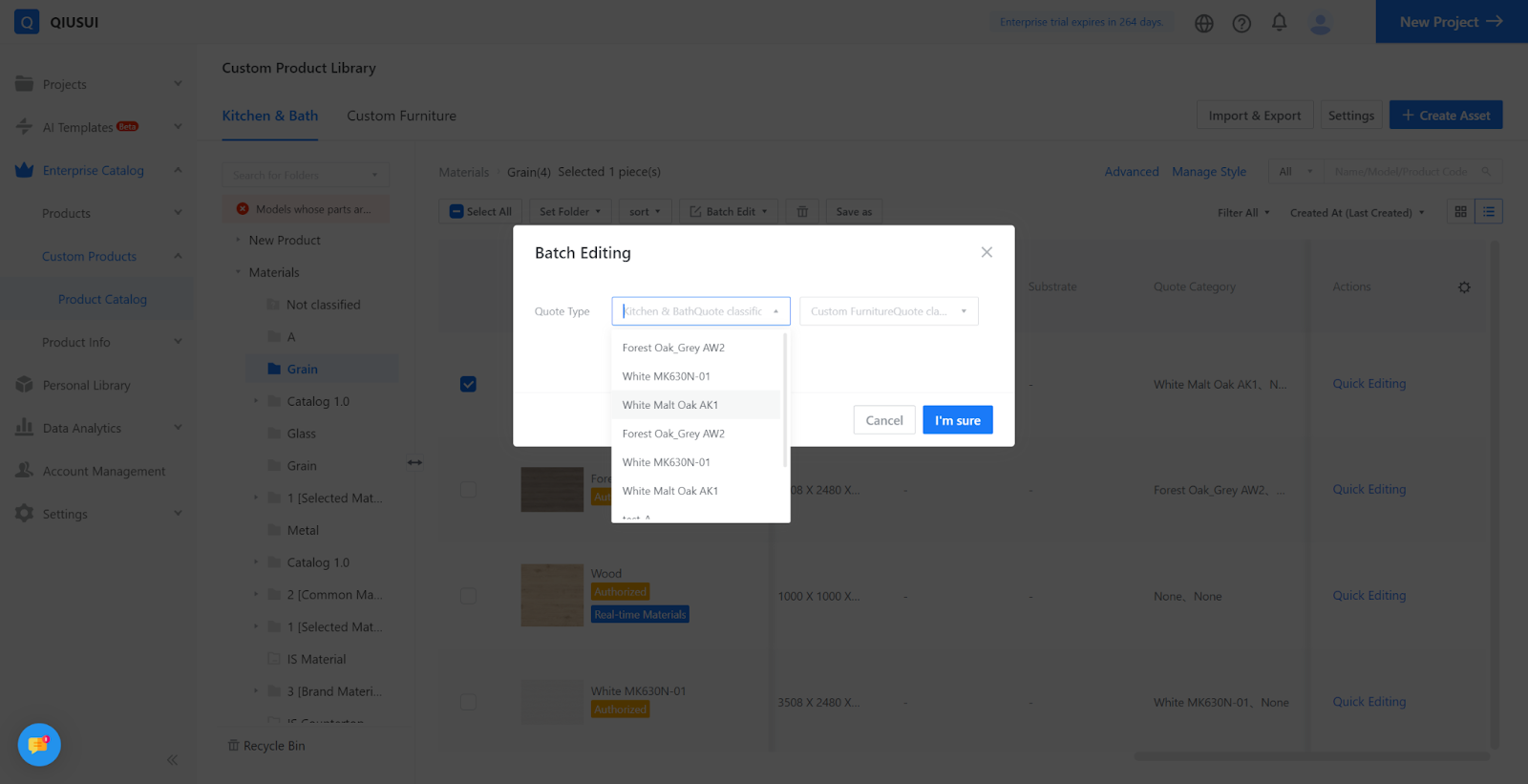
Task: Collapse the left sidebar
Action: tap(172, 760)
